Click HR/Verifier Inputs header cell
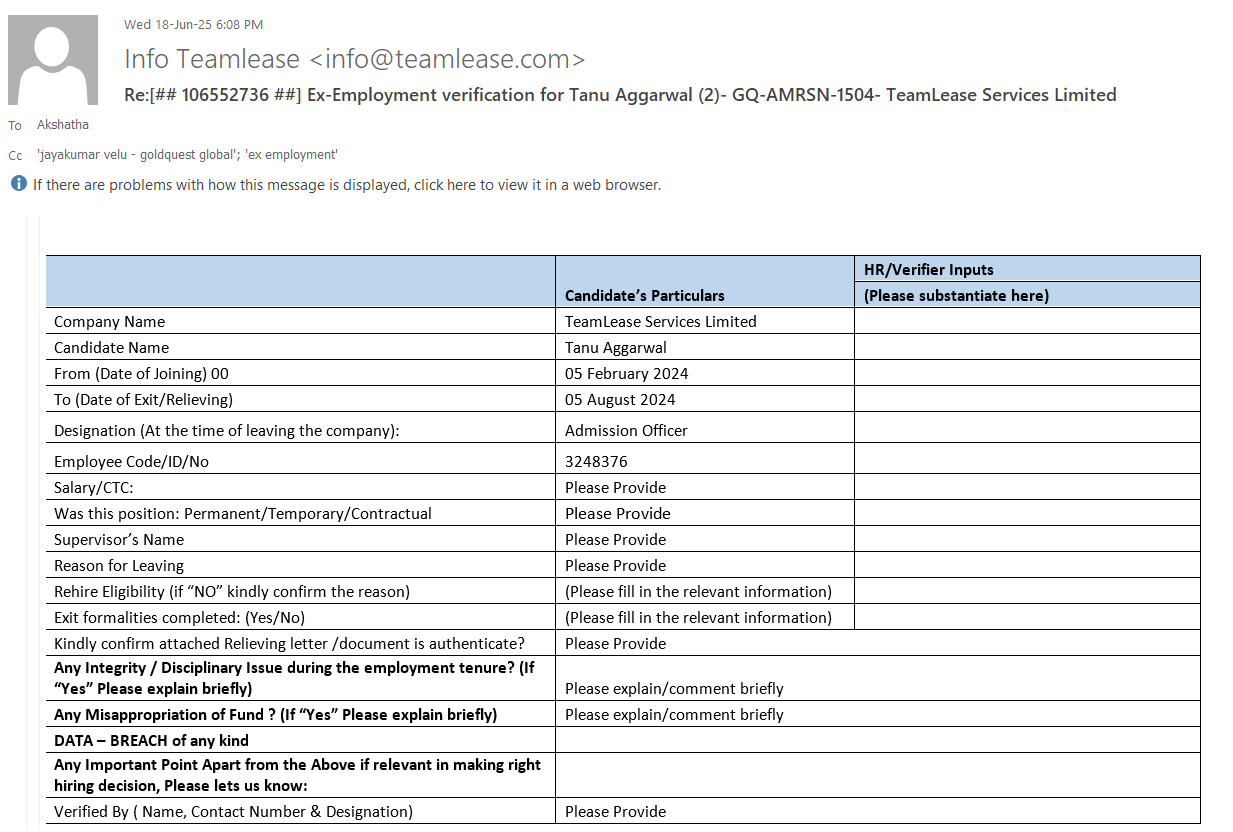Image resolution: width=1233 pixels, height=832 pixels. click(x=1027, y=269)
